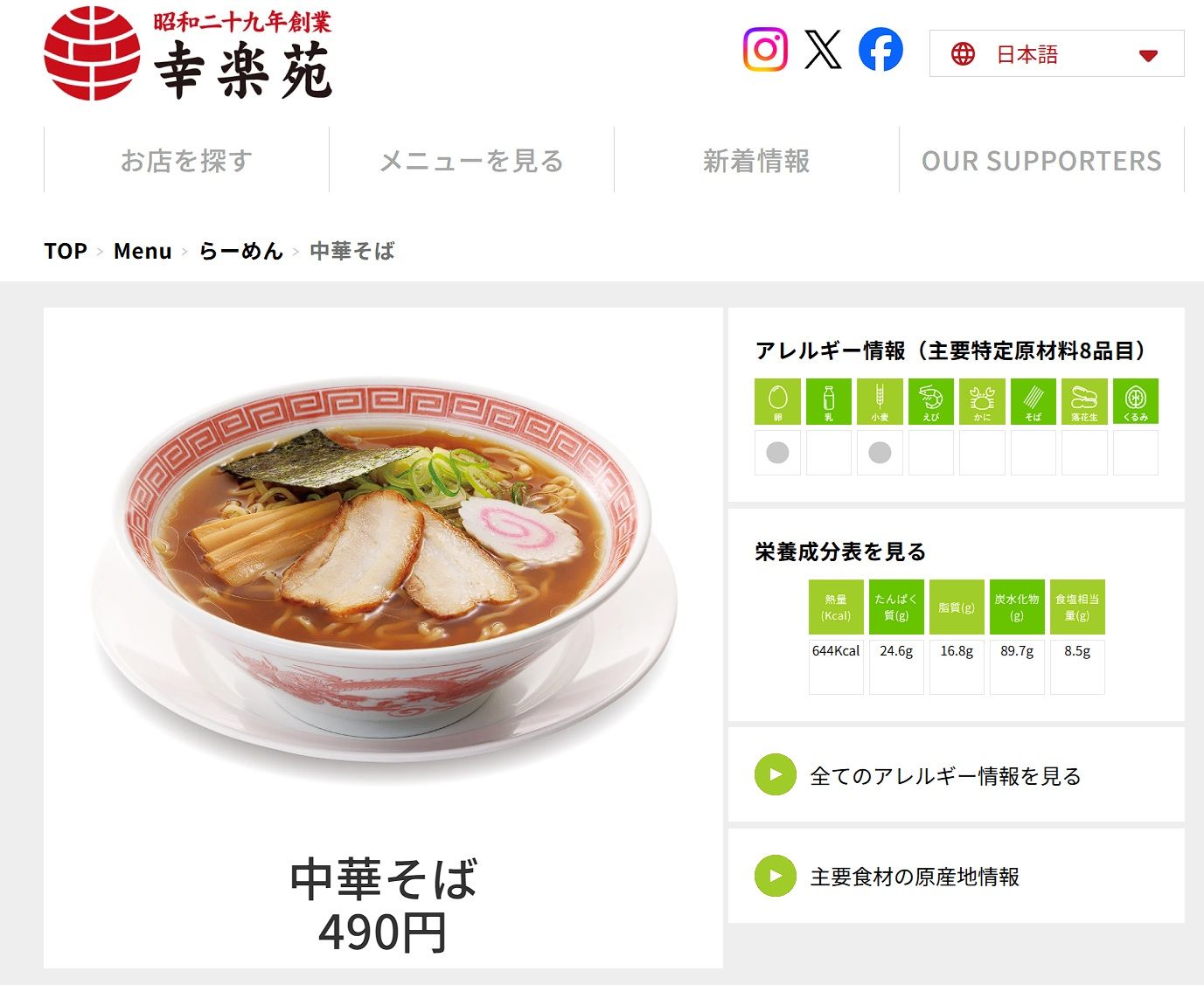Click the crab allergen icon
This screenshot has height=985, width=1204.
point(982,401)
